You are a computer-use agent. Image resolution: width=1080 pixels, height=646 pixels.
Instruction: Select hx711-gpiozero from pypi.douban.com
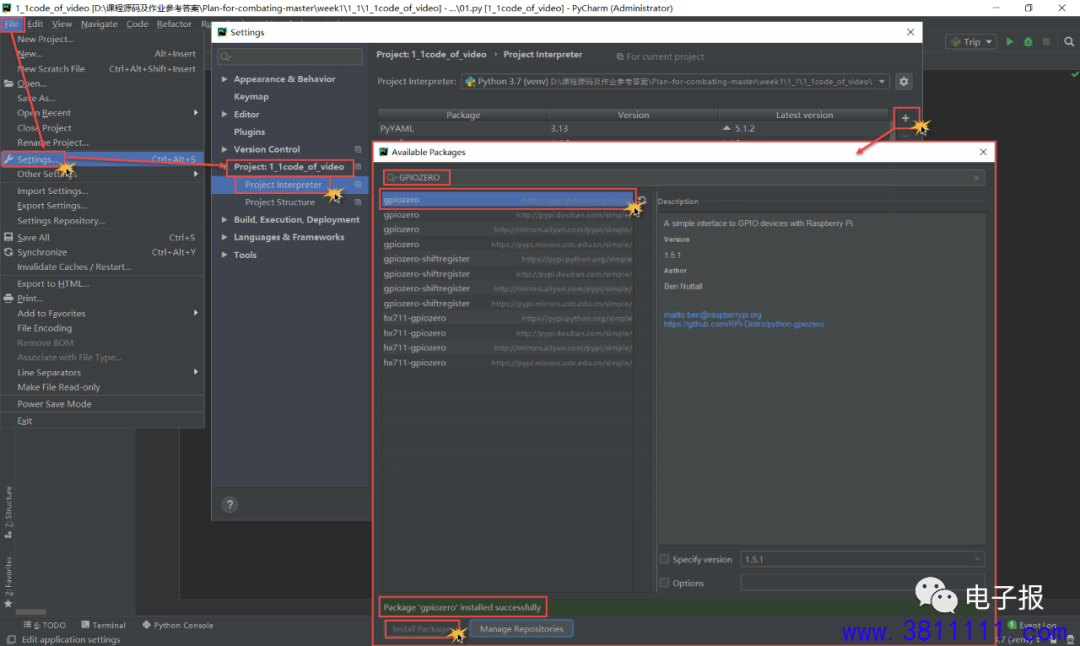(x=508, y=333)
